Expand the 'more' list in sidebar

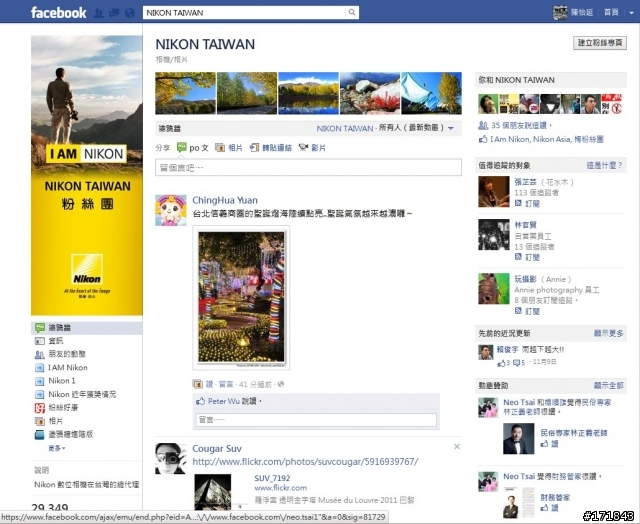pos(57,448)
